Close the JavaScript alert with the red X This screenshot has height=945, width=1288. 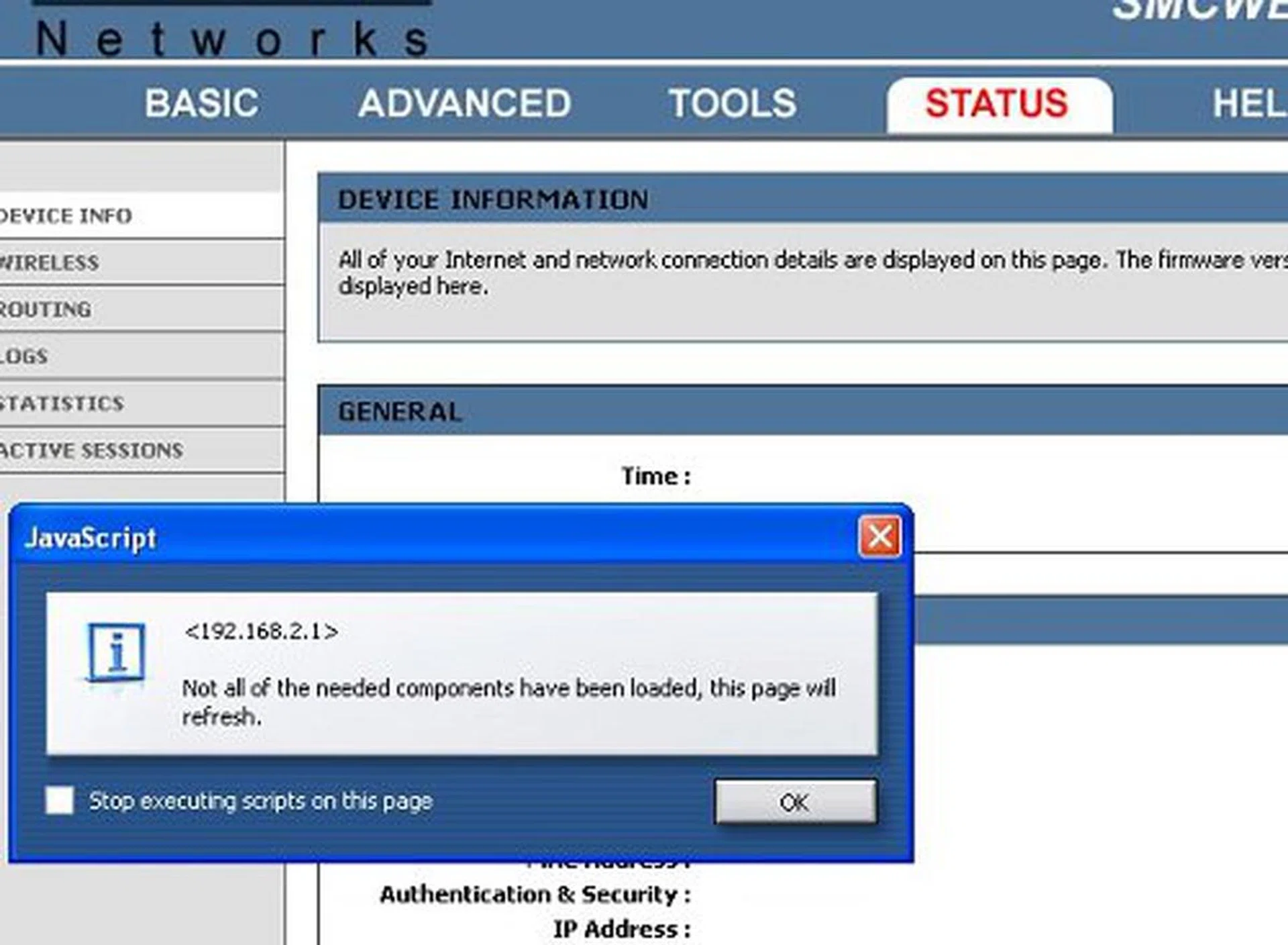pyautogui.click(x=879, y=536)
